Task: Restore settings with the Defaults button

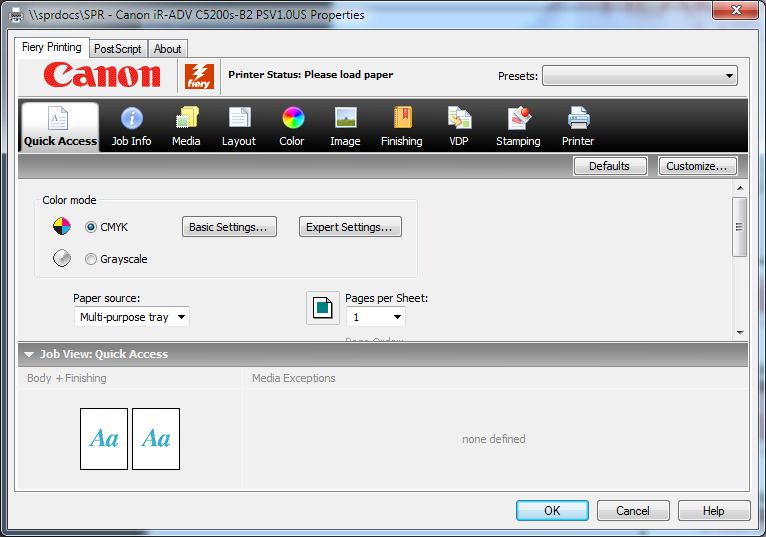Action: tap(609, 166)
